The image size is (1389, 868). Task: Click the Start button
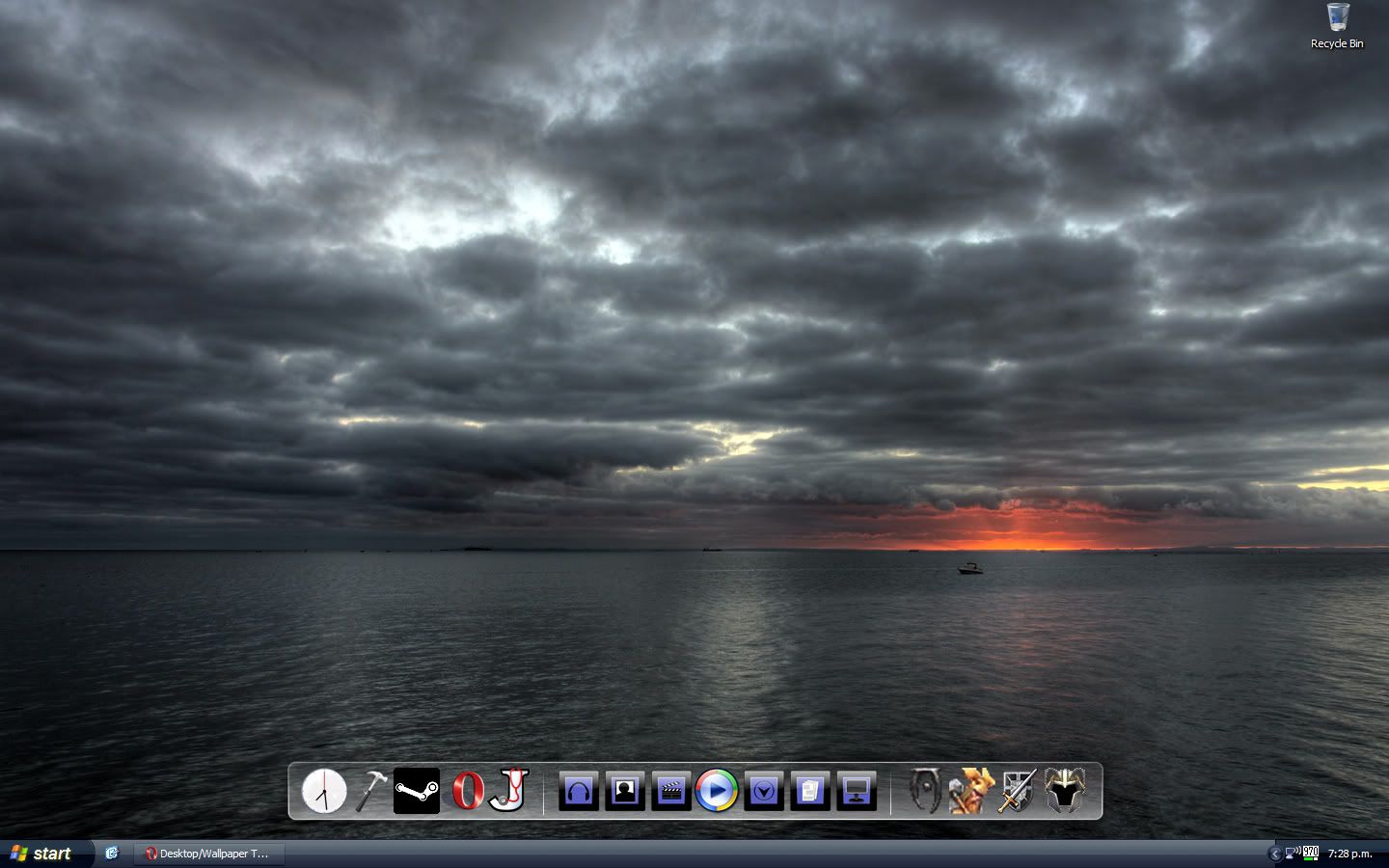[x=42, y=854]
